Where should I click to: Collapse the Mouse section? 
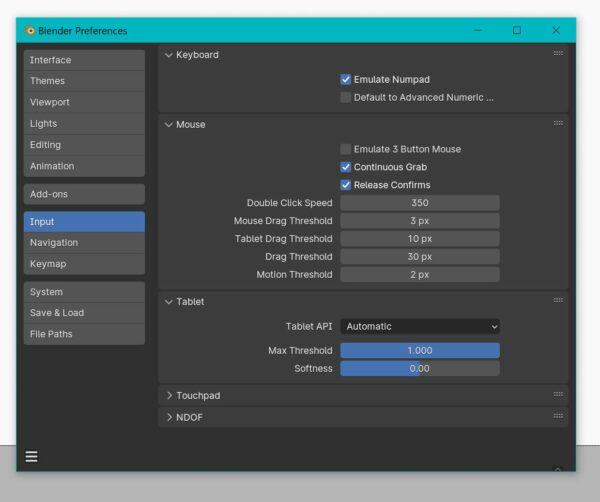(x=169, y=125)
